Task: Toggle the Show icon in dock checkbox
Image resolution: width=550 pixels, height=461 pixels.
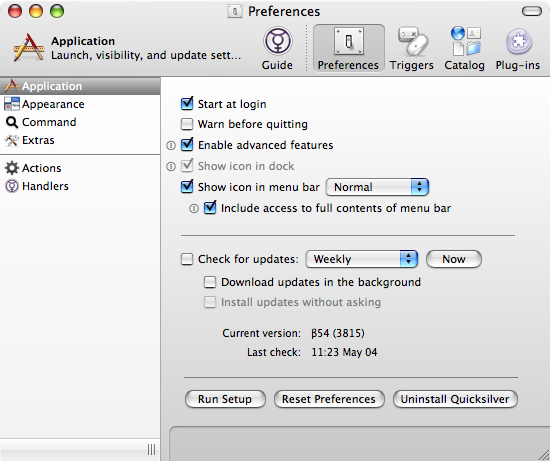Action: click(187, 166)
